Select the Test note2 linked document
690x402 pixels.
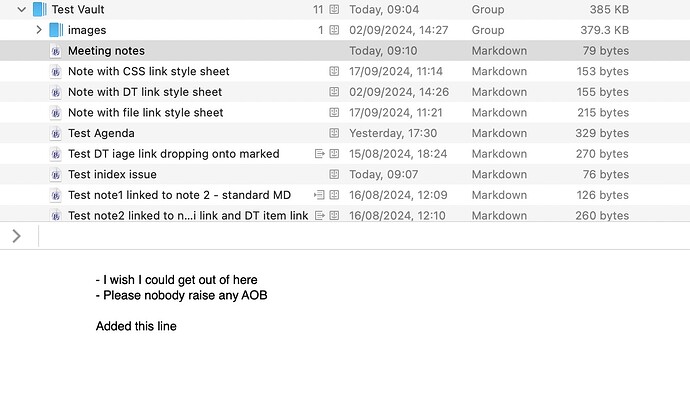click(188, 216)
